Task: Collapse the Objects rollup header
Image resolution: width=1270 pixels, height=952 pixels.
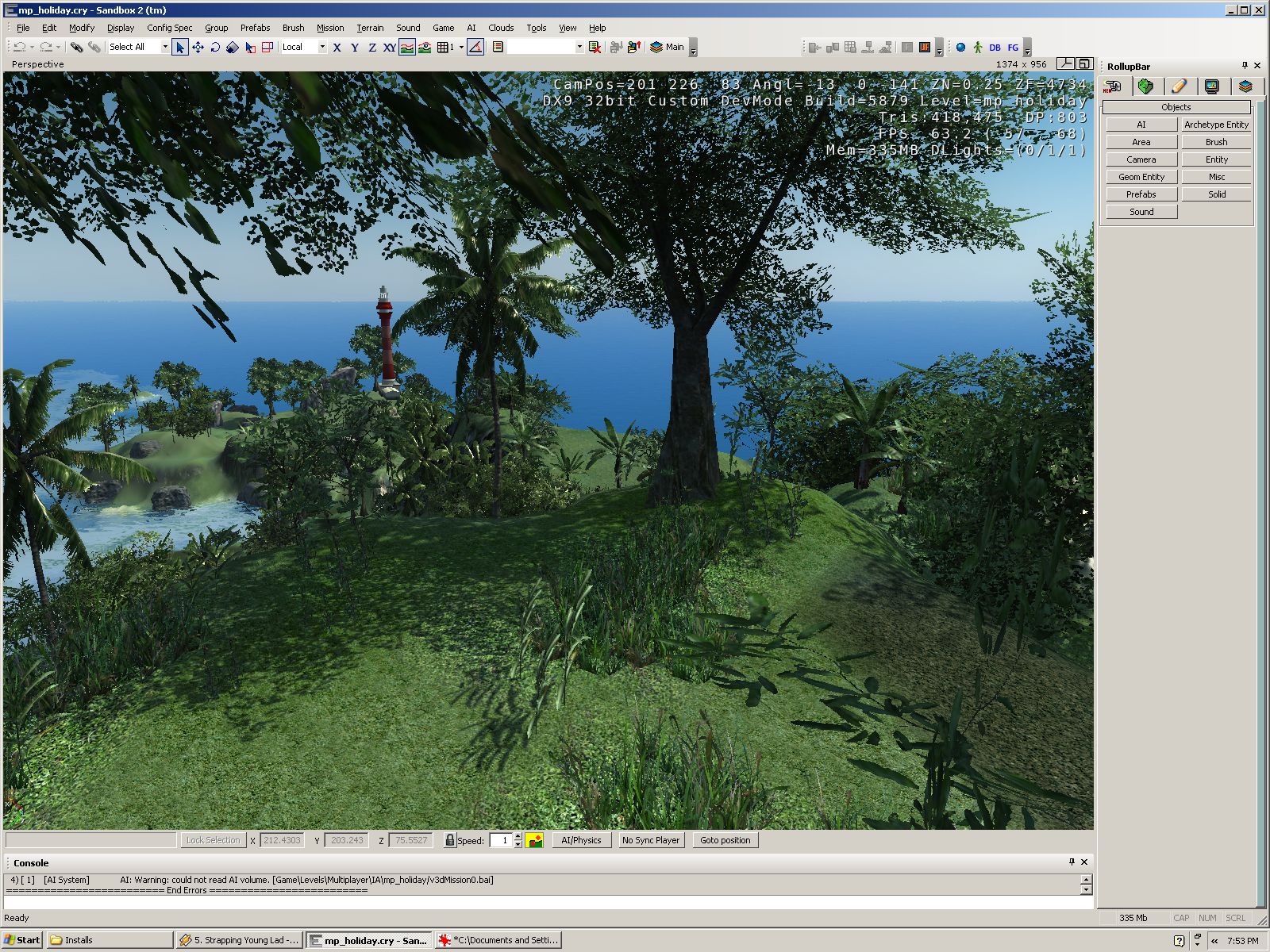Action: 1176,107
